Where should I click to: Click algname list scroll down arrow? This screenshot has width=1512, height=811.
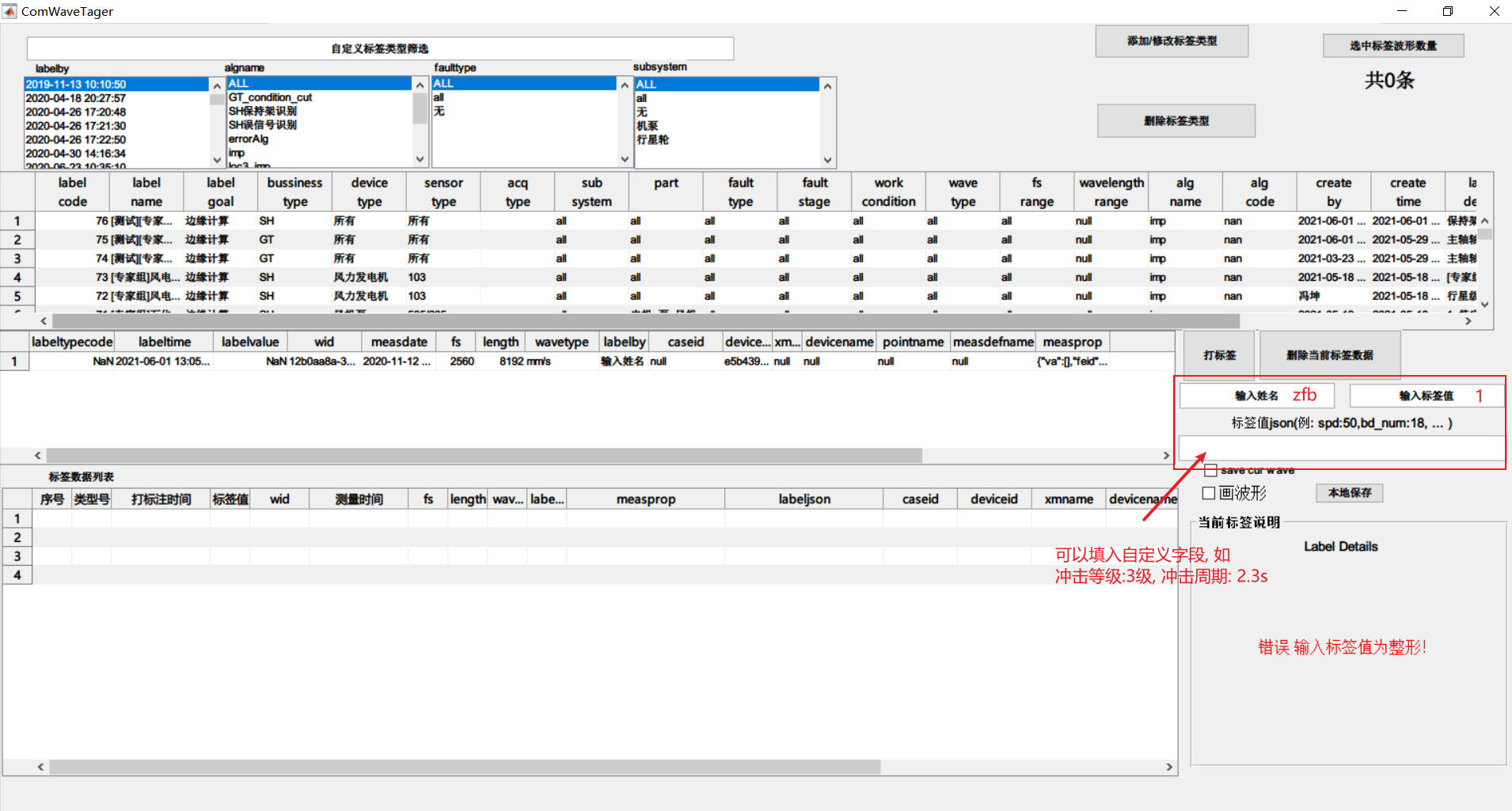[x=420, y=159]
